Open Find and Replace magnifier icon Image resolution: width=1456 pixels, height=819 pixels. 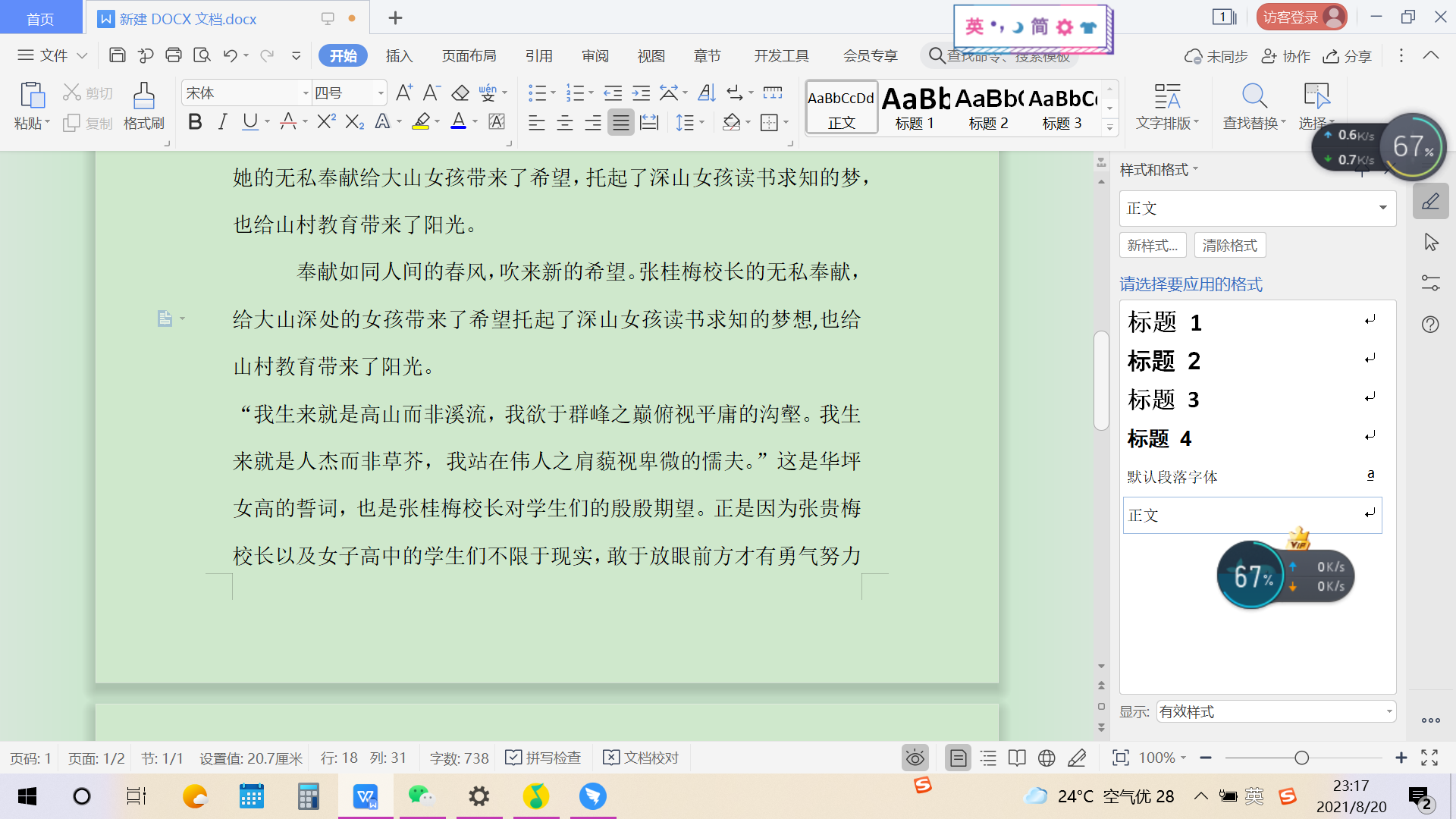coord(1254,96)
